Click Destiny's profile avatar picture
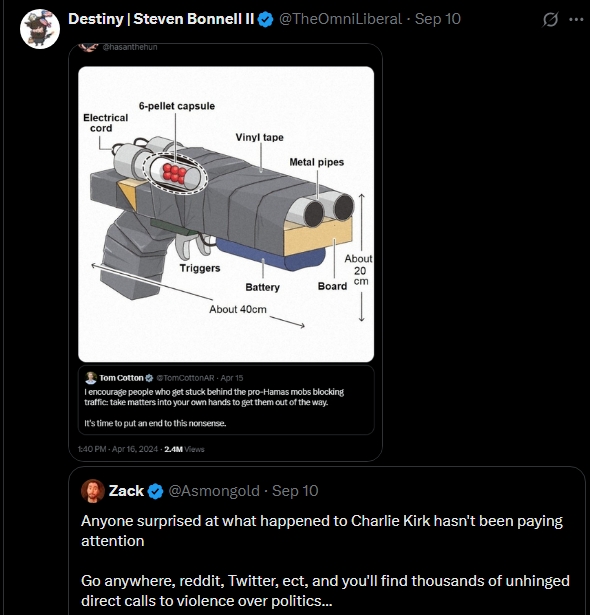The image size is (590, 615). (40, 29)
